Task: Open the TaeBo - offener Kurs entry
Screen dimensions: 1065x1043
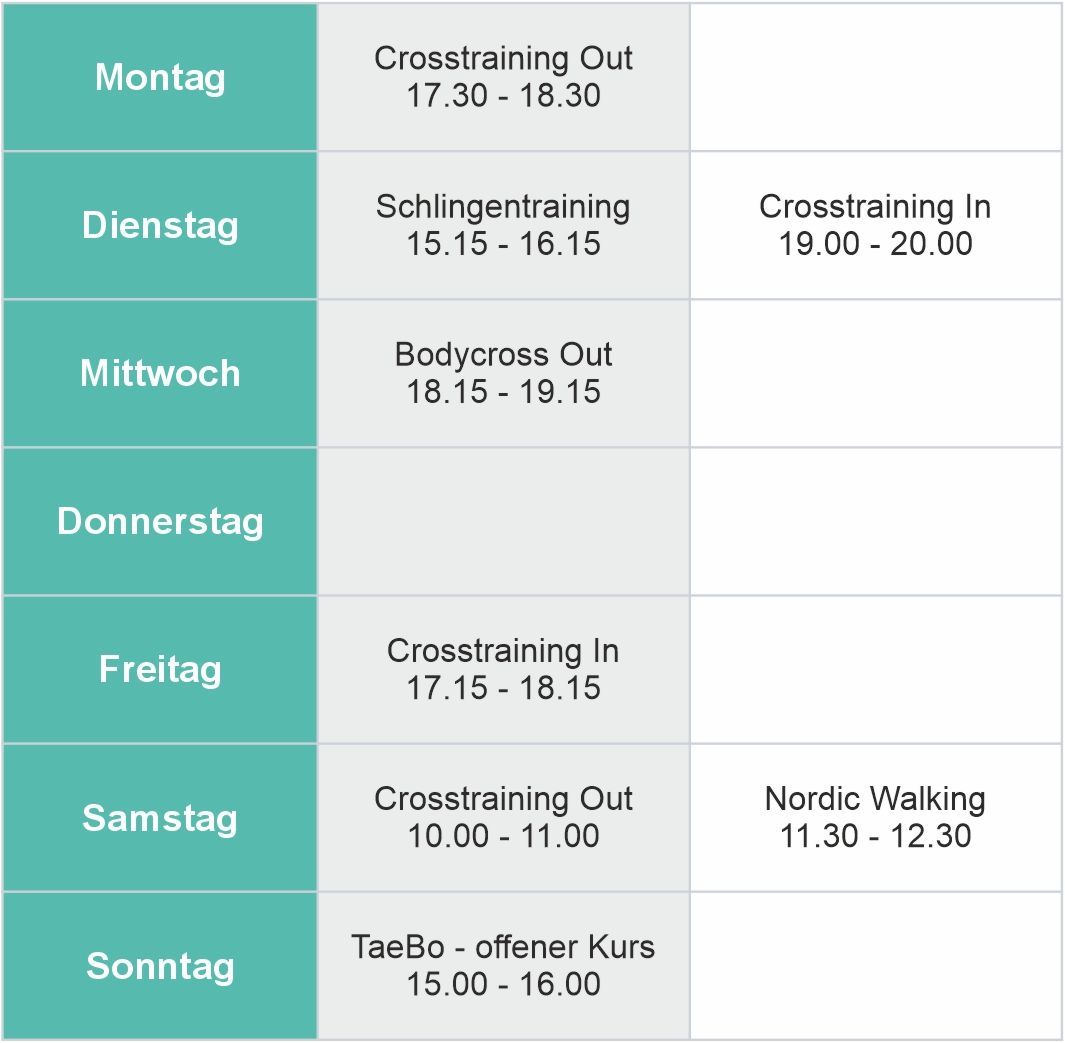Action: tap(503, 965)
